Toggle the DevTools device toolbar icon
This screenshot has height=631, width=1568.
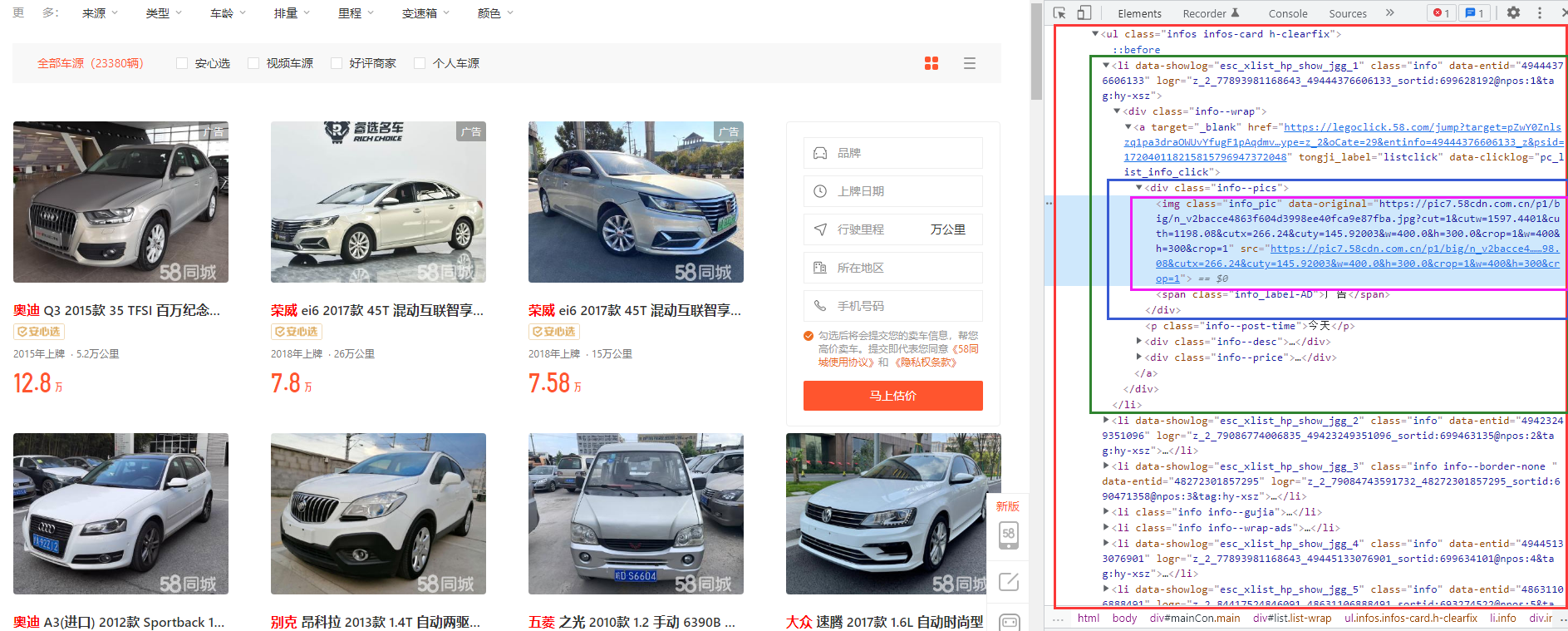pyautogui.click(x=1084, y=13)
